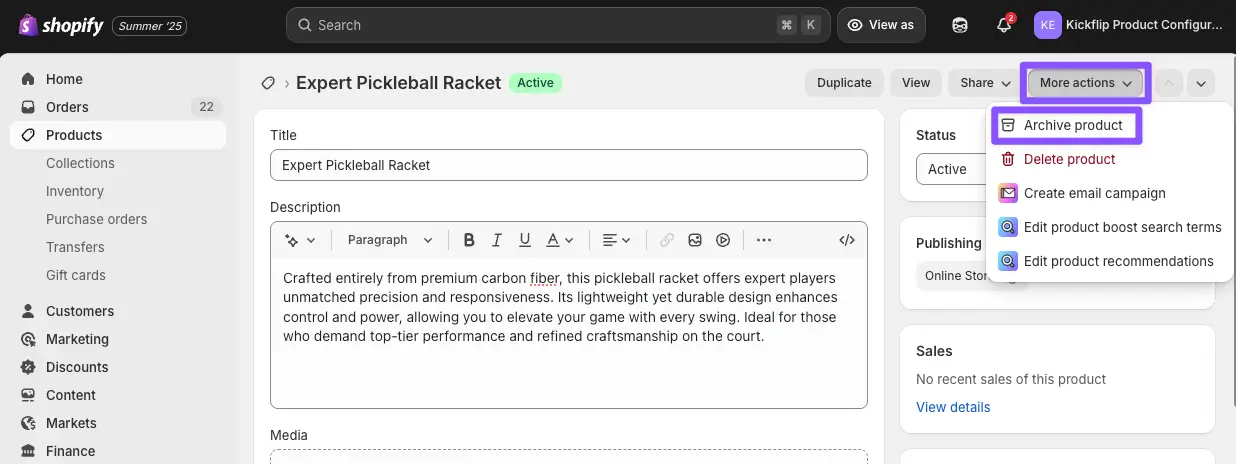Insert image icon in description toolbar
This screenshot has width=1236, height=464.
[x=695, y=240]
